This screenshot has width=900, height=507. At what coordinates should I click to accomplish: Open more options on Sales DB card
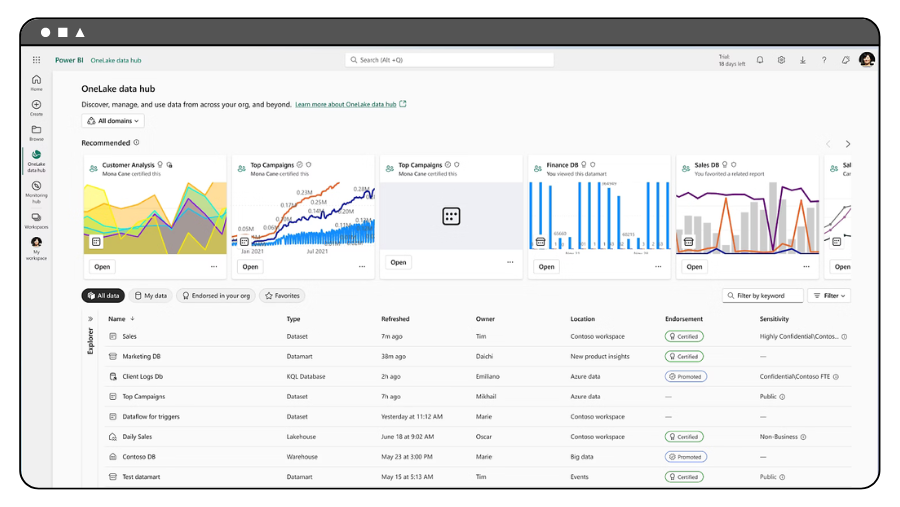click(x=806, y=266)
